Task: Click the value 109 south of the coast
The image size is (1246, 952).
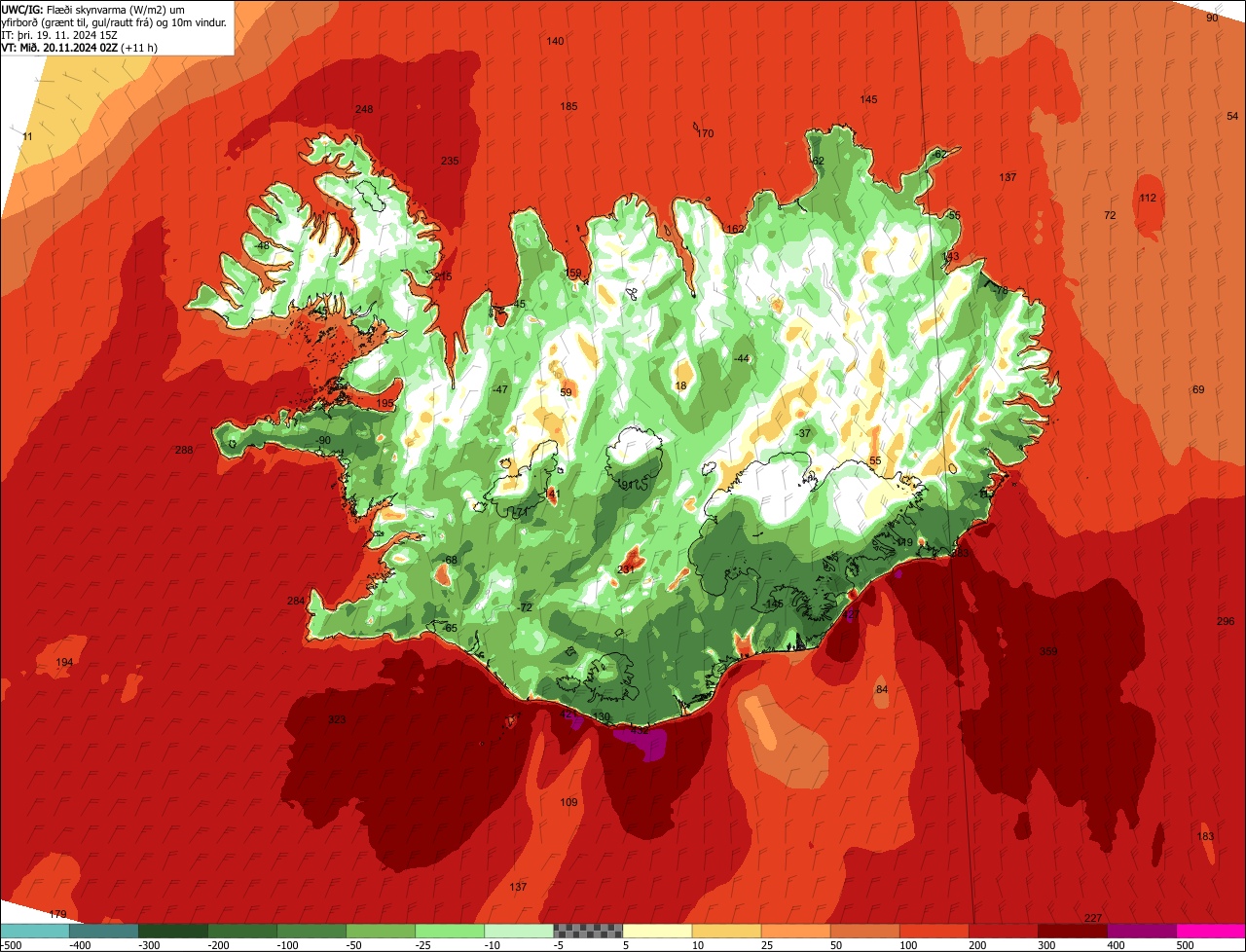Action: coord(568,802)
